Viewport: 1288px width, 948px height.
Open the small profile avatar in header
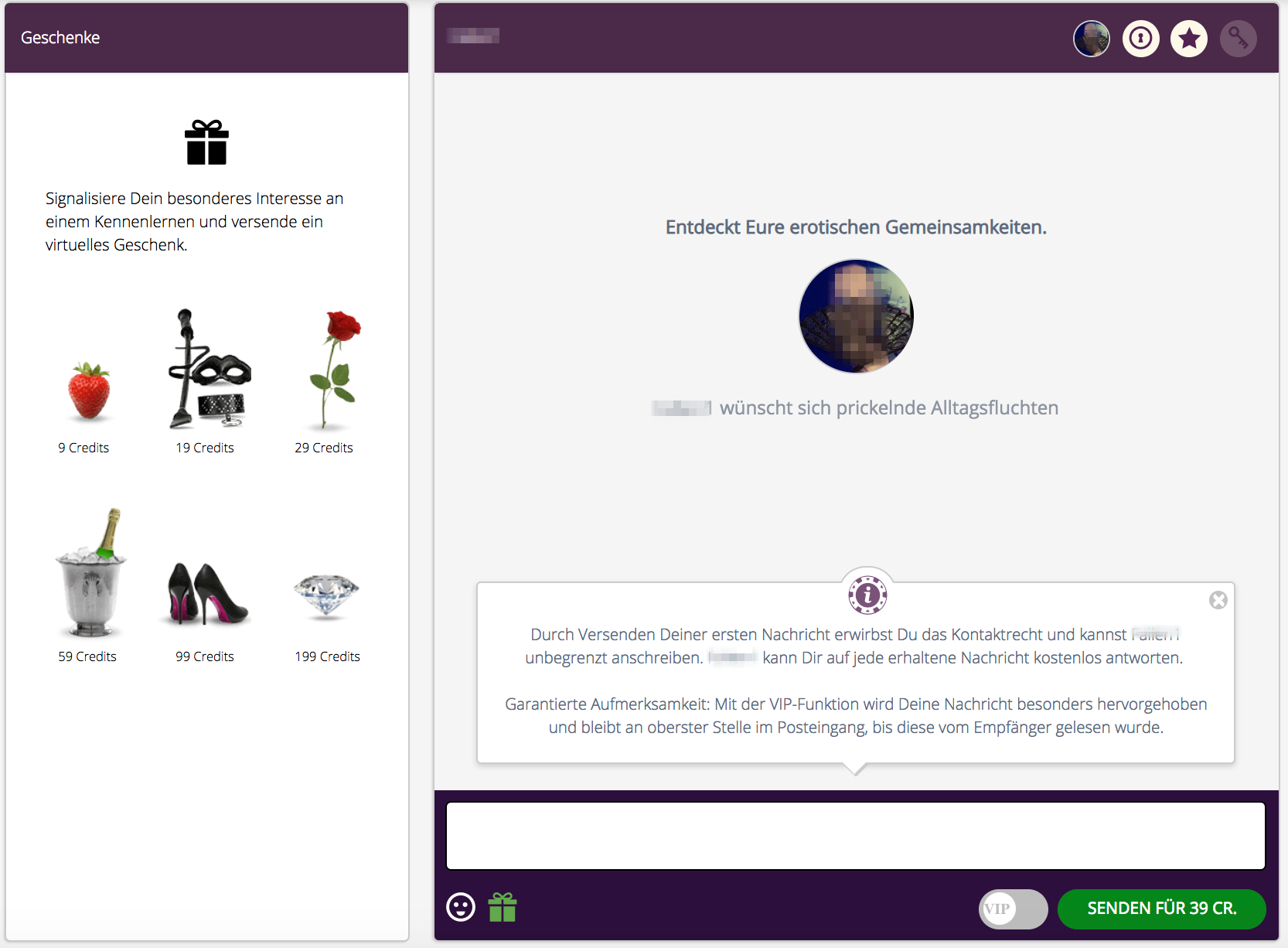(x=1092, y=38)
